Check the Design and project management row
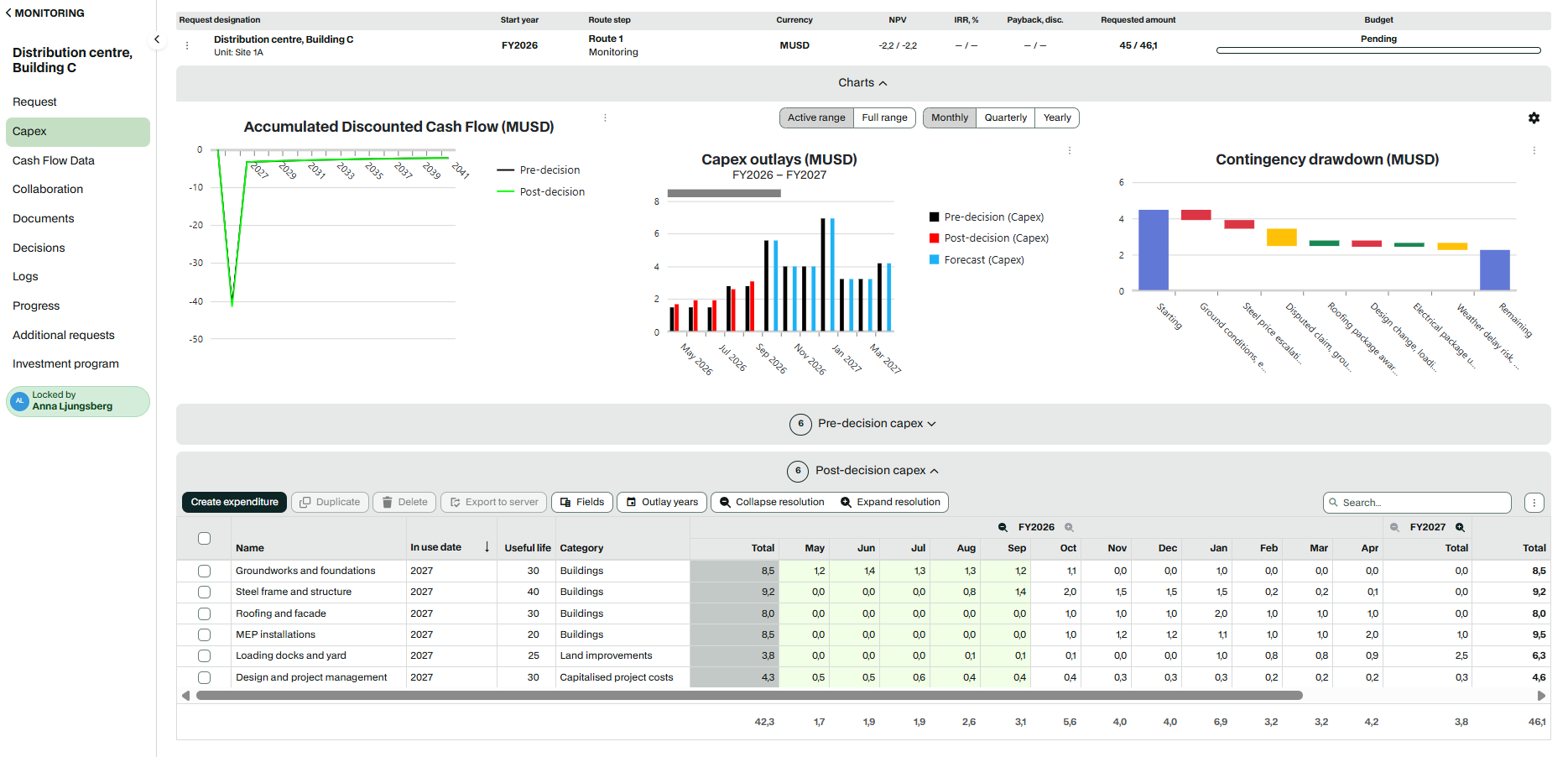Image resolution: width=1568 pixels, height=757 pixels. point(204,677)
